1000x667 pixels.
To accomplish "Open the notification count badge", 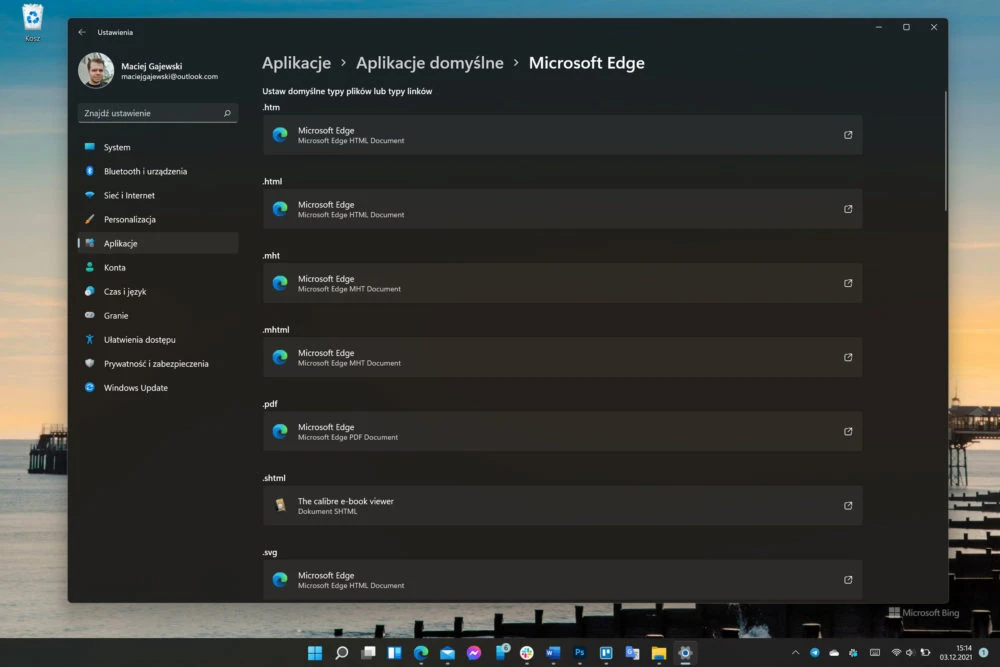I will (983, 652).
